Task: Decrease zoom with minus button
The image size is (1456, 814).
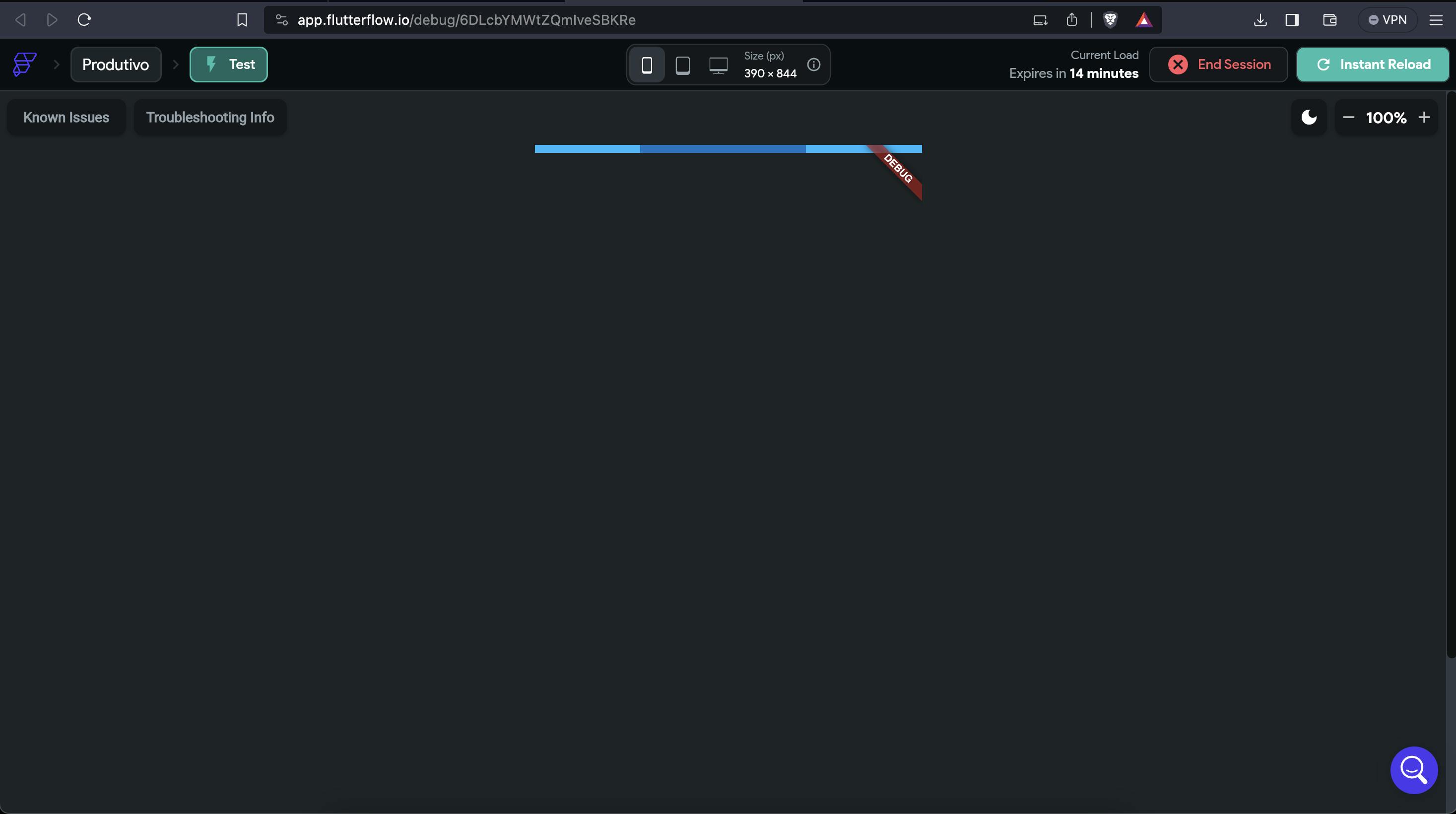Action: coord(1349,118)
